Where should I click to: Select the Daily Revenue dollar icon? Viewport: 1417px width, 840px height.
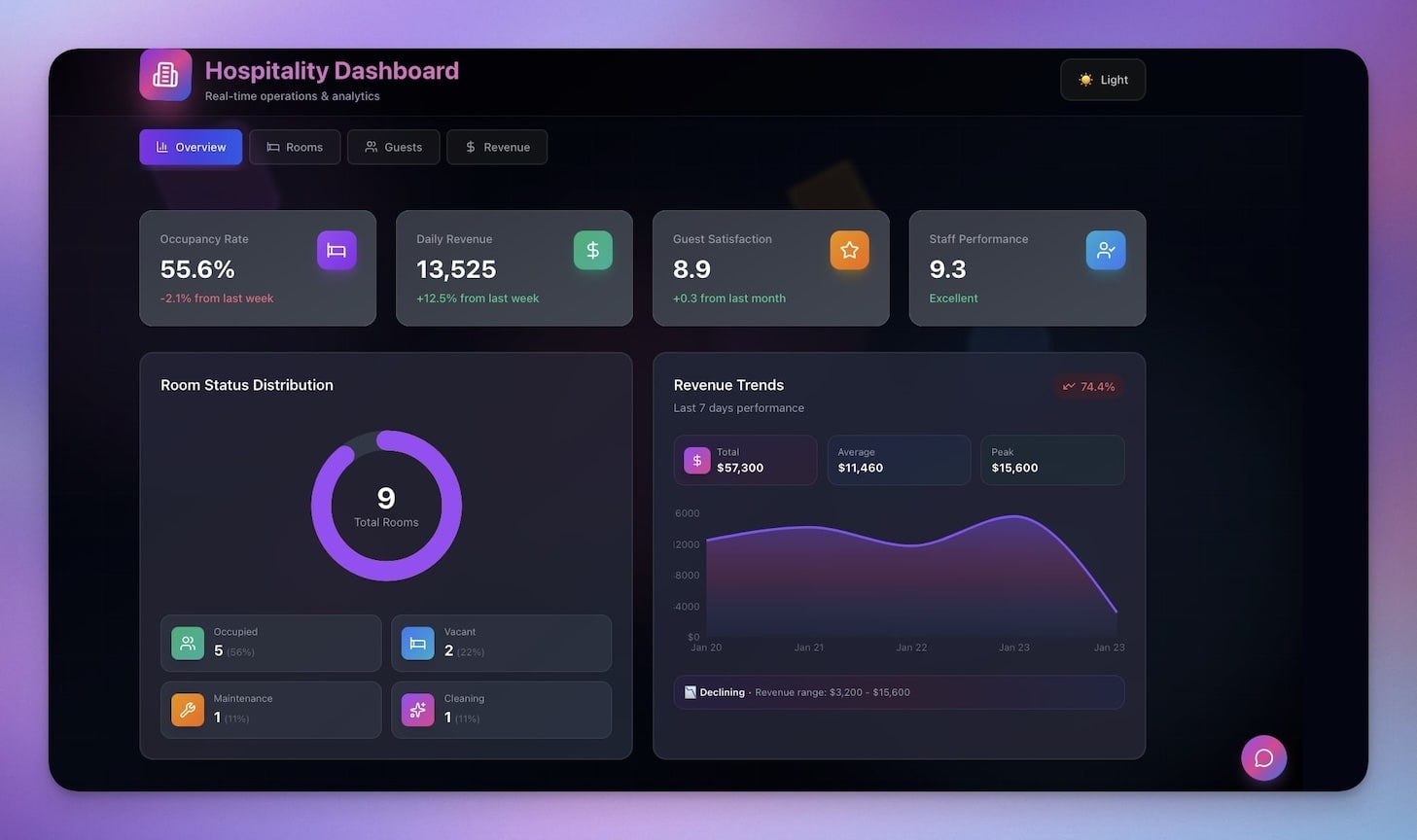[592, 250]
